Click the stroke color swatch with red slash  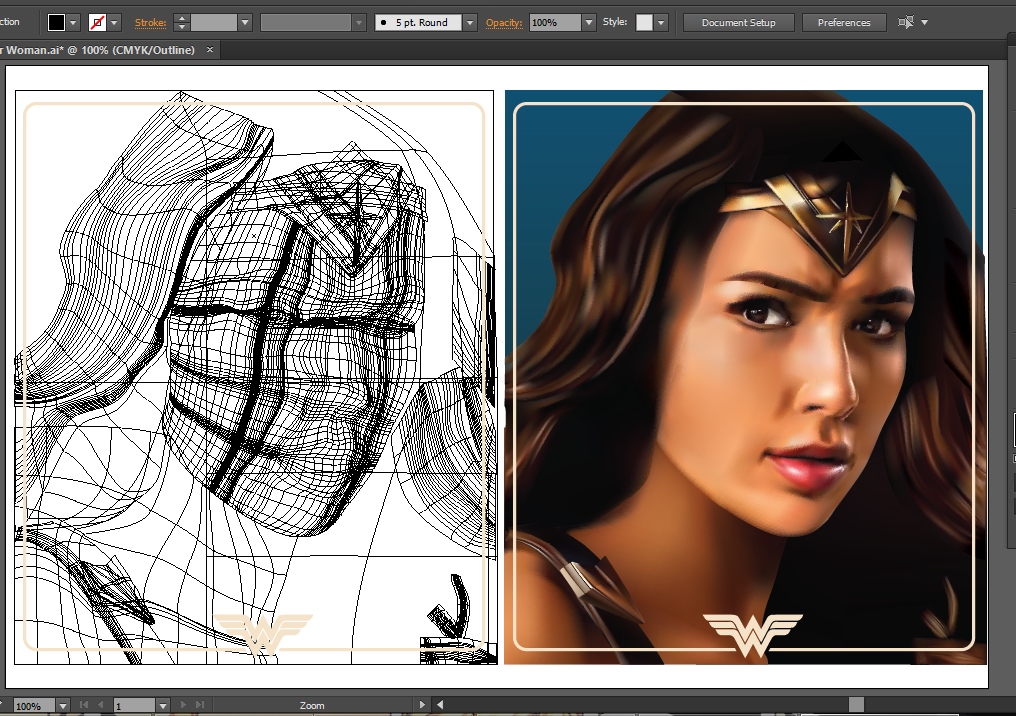[x=97, y=23]
